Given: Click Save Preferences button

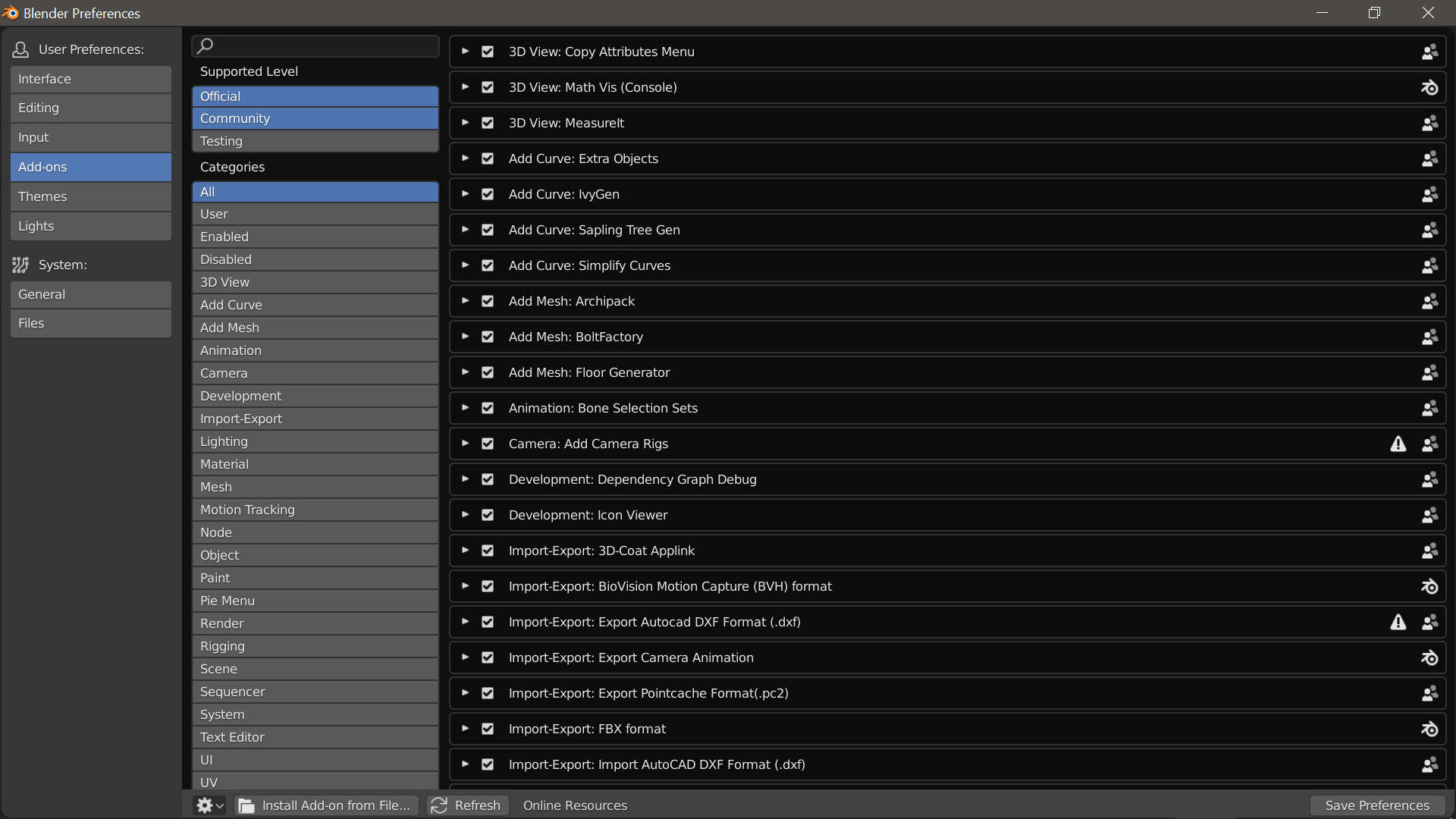Looking at the screenshot, I should pos(1377,805).
